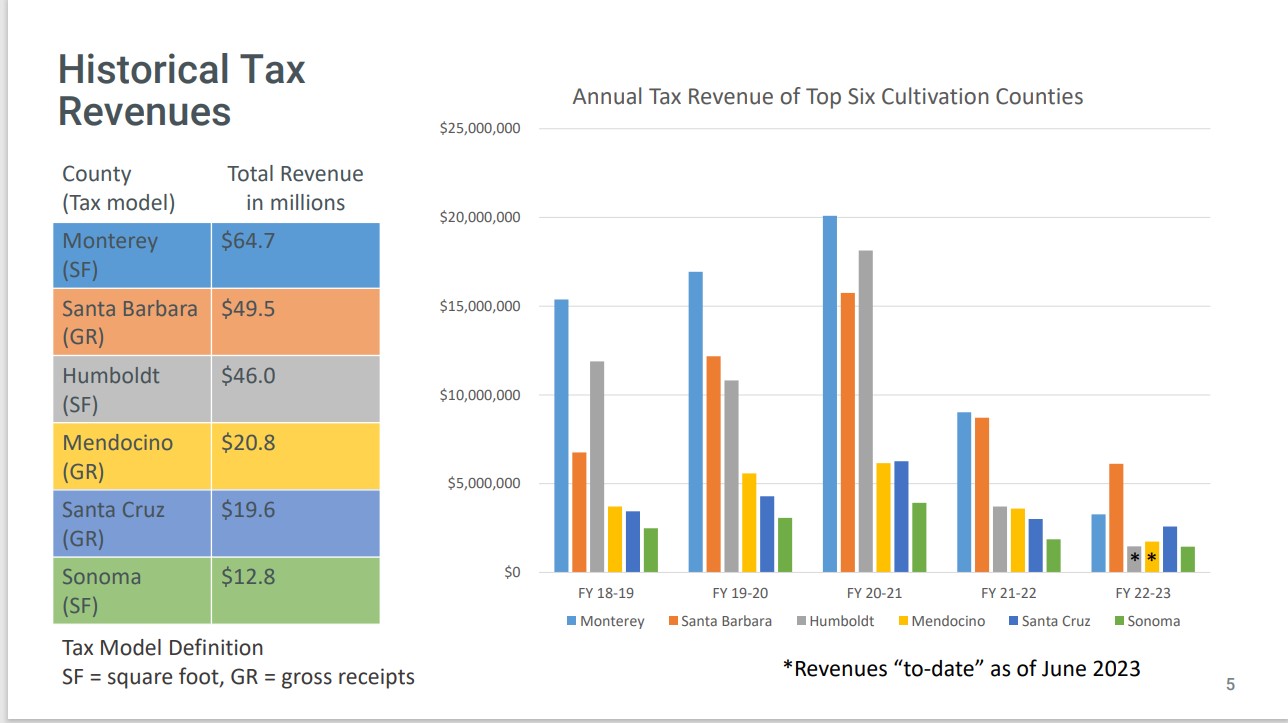Select the Humboldt gray legend marker
The image size is (1288, 723).
(801, 621)
